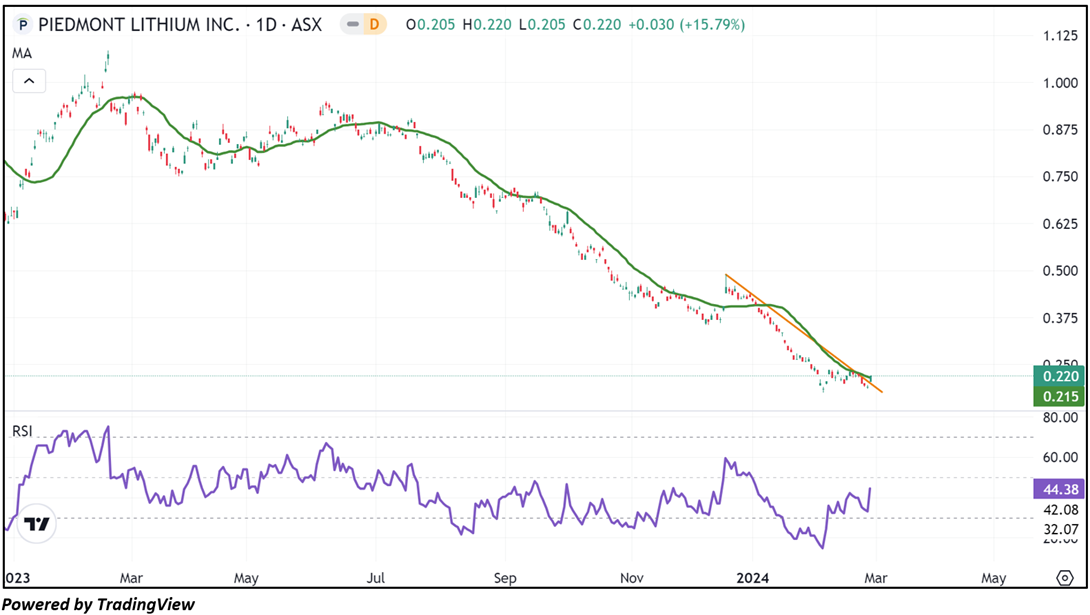Open chart settings hexagon icon at bottom right
This screenshot has height=615, width=1090.
click(1065, 577)
